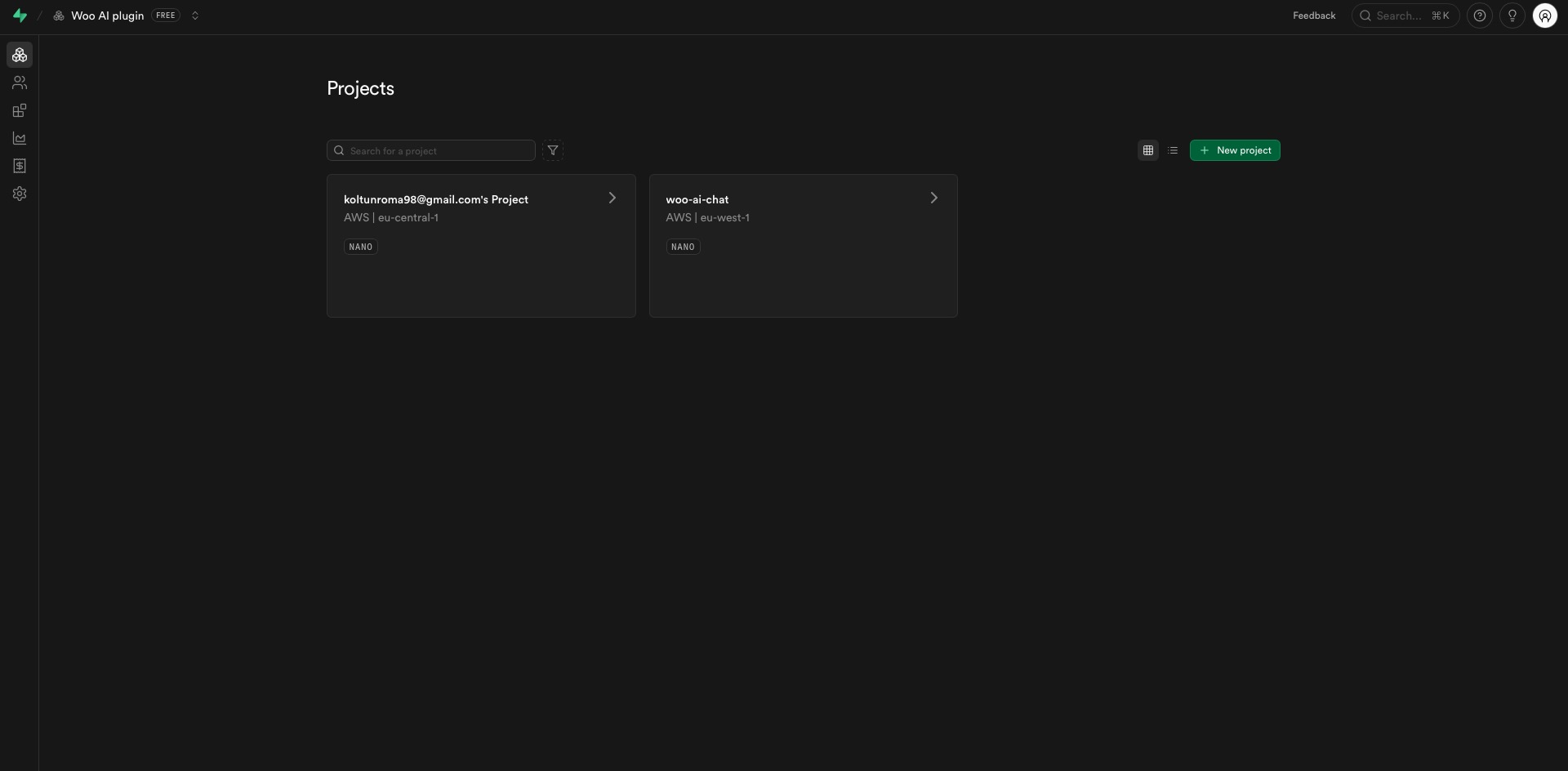Switch projects view to grid layout
1568x771 pixels.
pyautogui.click(x=1147, y=150)
